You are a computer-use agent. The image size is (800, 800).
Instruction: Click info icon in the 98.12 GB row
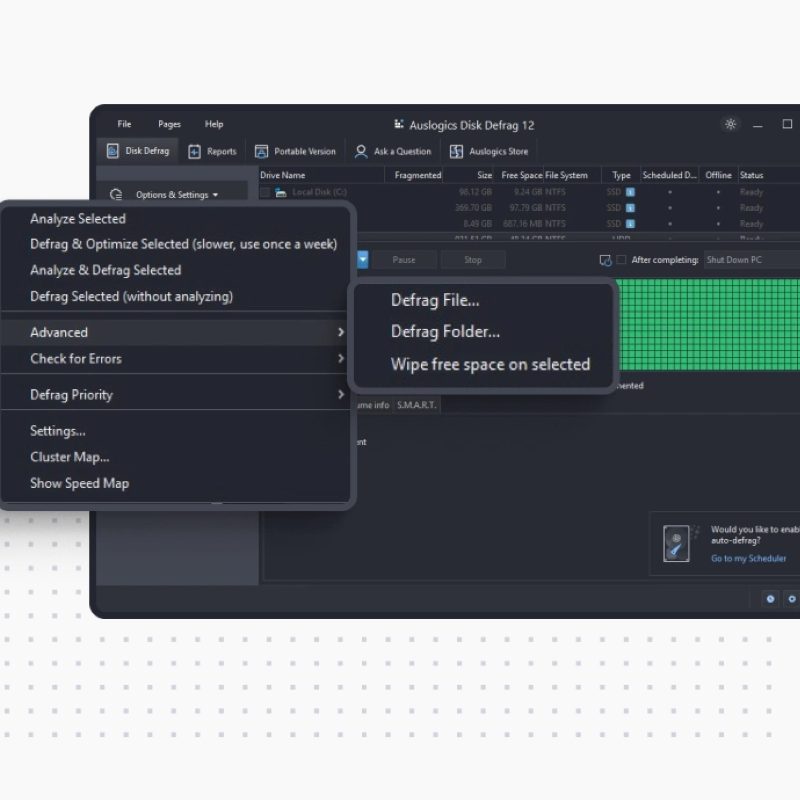click(631, 192)
